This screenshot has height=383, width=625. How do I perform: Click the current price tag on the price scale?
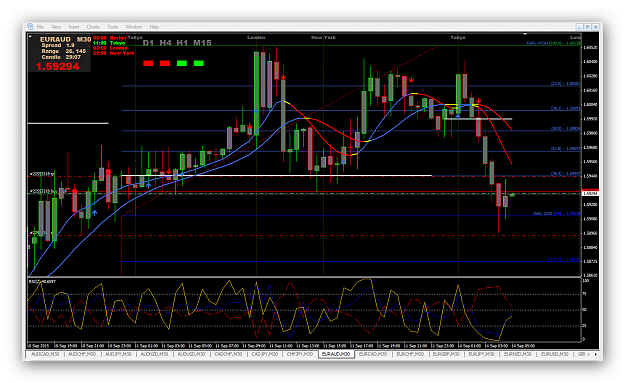click(590, 193)
